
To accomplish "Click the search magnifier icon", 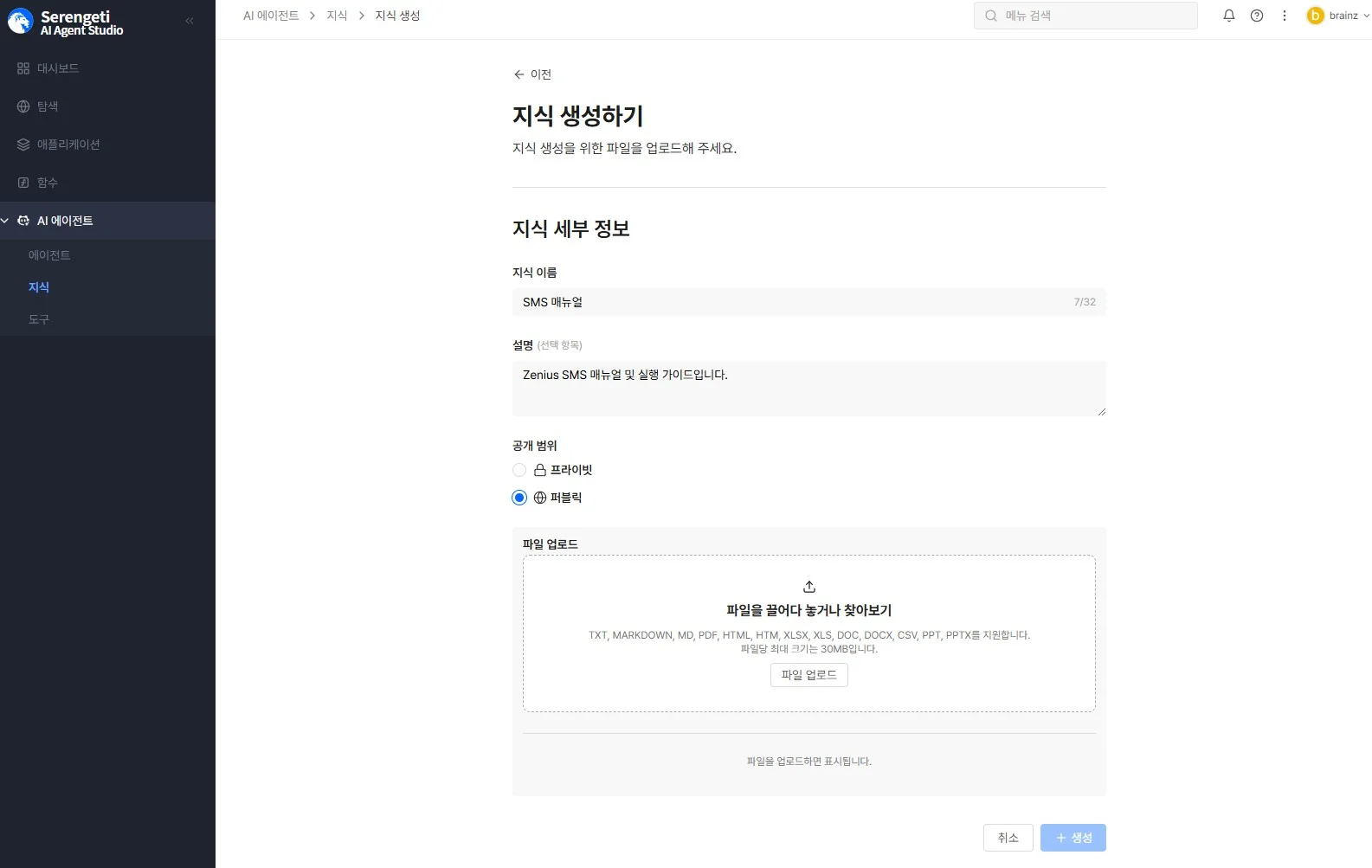I will click(991, 16).
